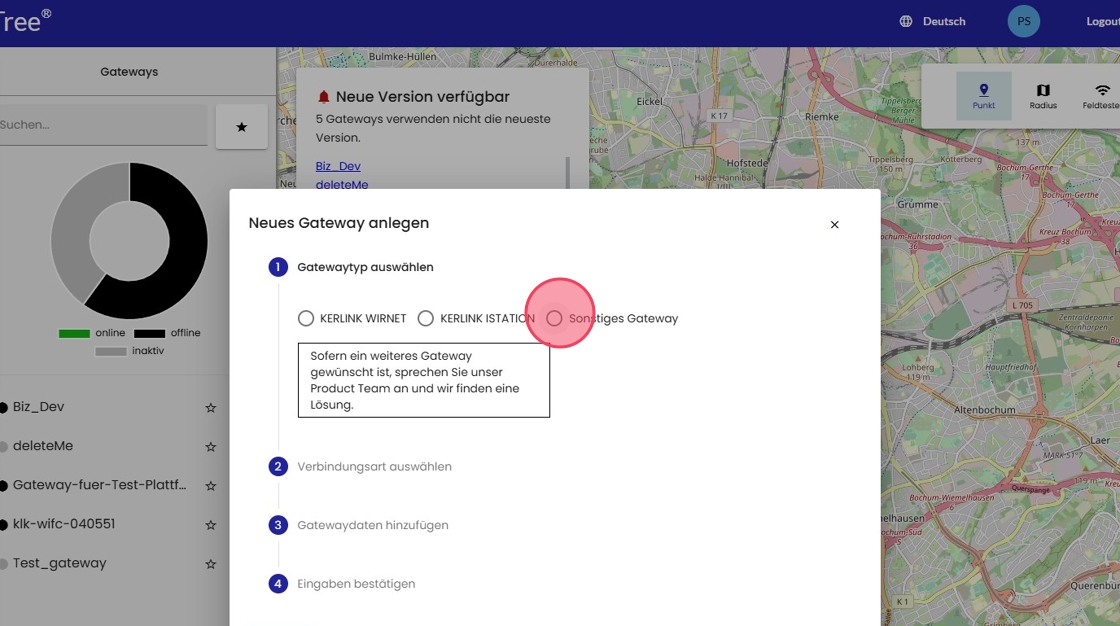Viewport: 1120px width, 626px height.
Task: Select Sonstiges Gateway radio option
Action: click(554, 318)
